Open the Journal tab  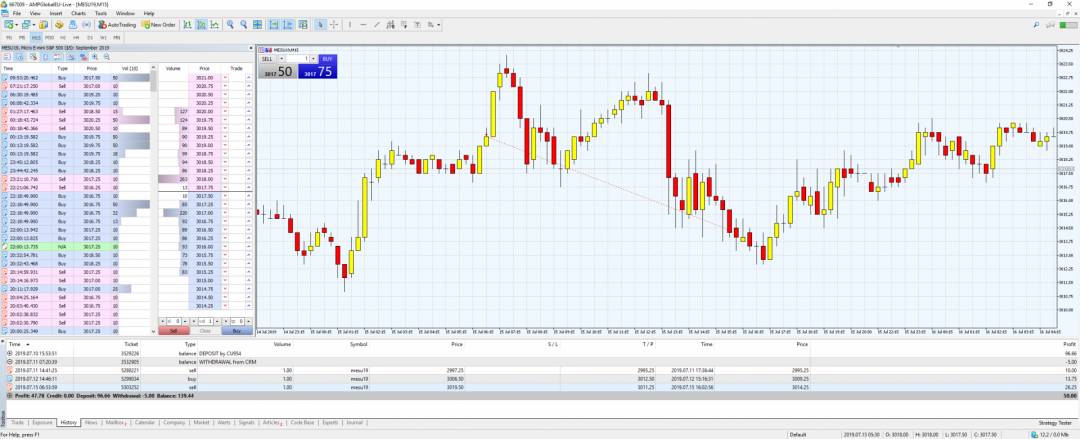click(x=355, y=423)
